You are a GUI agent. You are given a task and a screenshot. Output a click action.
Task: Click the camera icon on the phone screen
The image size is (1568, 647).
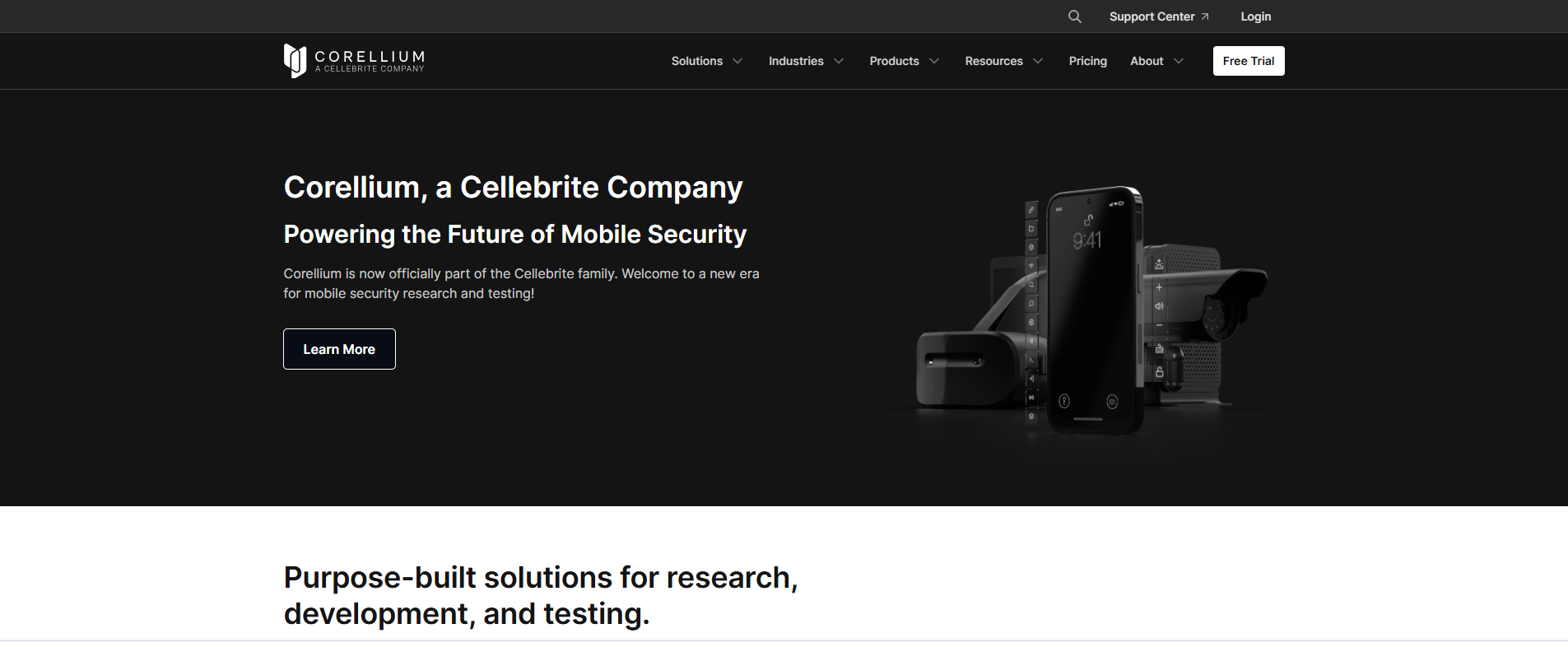pyautogui.click(x=1112, y=402)
